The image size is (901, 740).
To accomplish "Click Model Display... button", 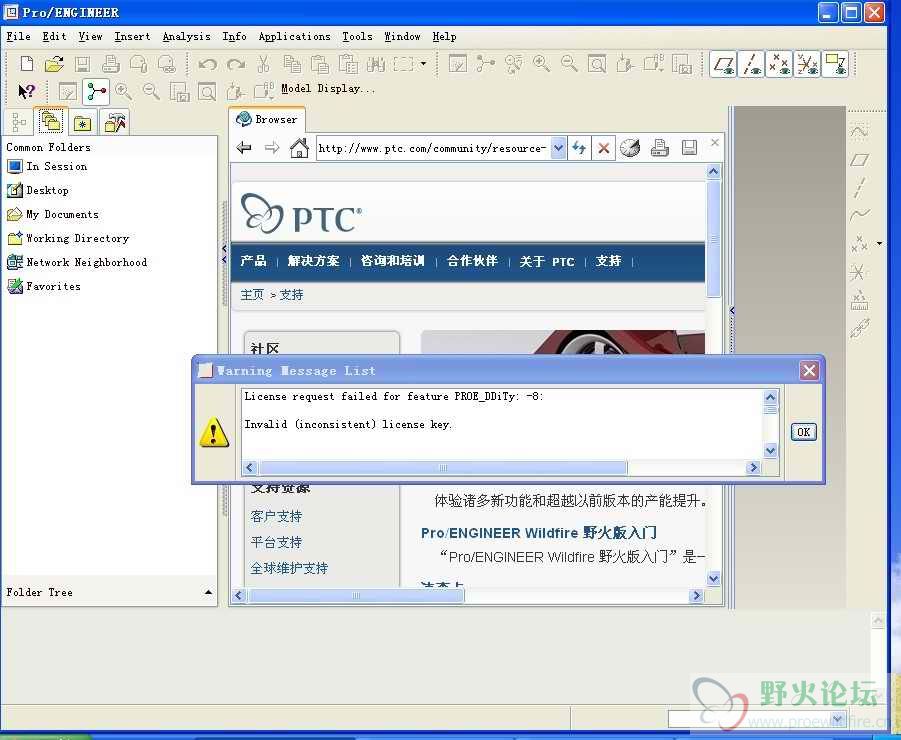I will click(x=328, y=88).
